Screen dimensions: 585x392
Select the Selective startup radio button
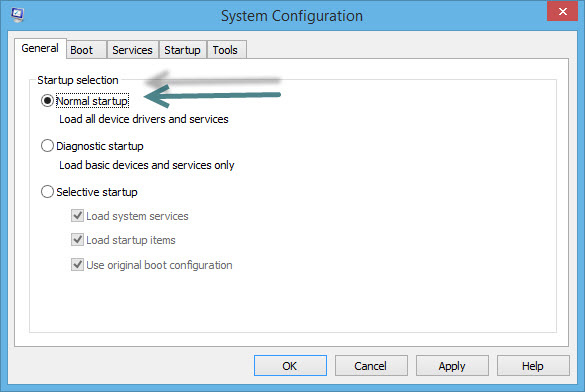tap(47, 192)
